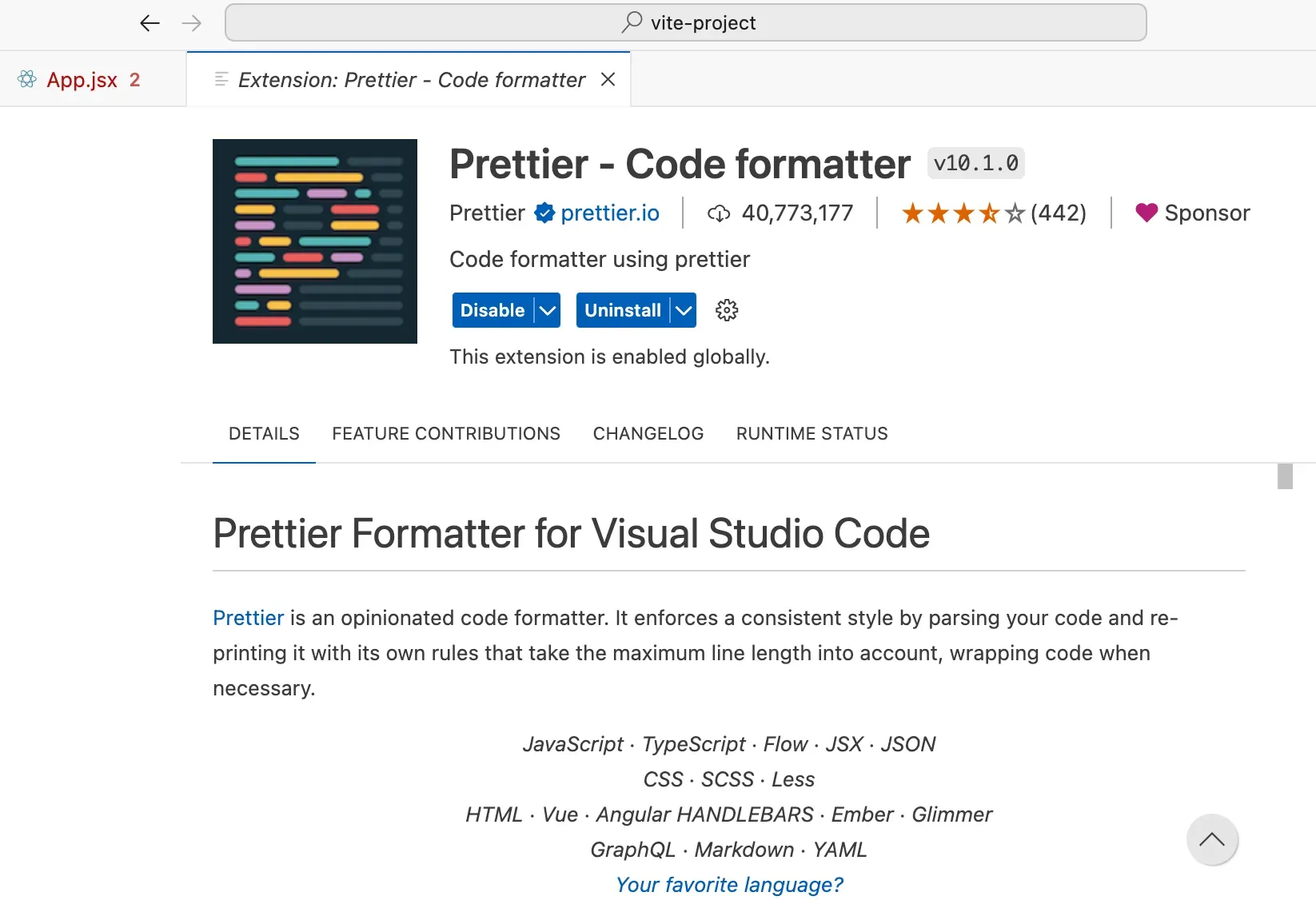This screenshot has width=1316, height=900.
Task: Expand the Uninstall dropdown arrow
Action: (x=684, y=310)
